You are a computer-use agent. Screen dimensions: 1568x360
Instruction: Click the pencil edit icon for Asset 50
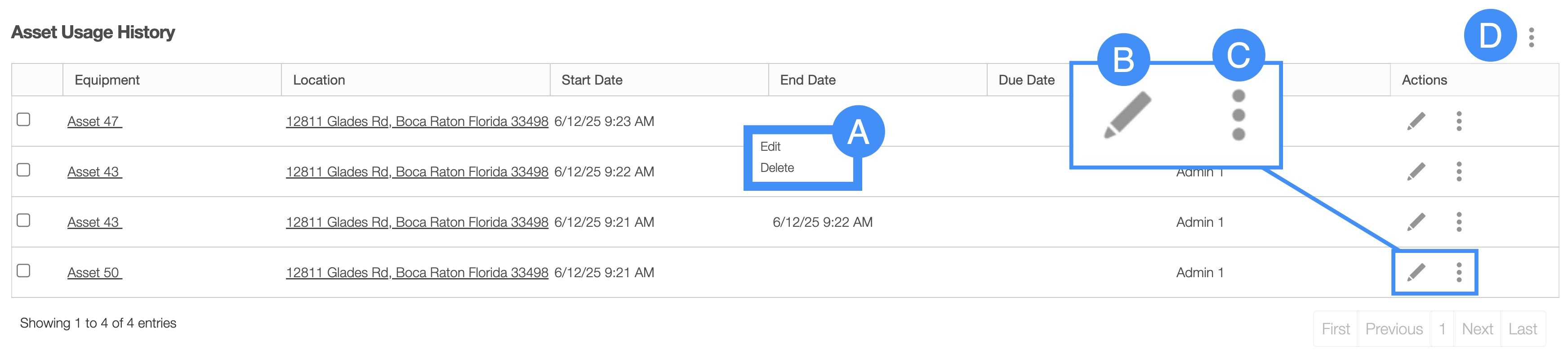tap(1416, 272)
